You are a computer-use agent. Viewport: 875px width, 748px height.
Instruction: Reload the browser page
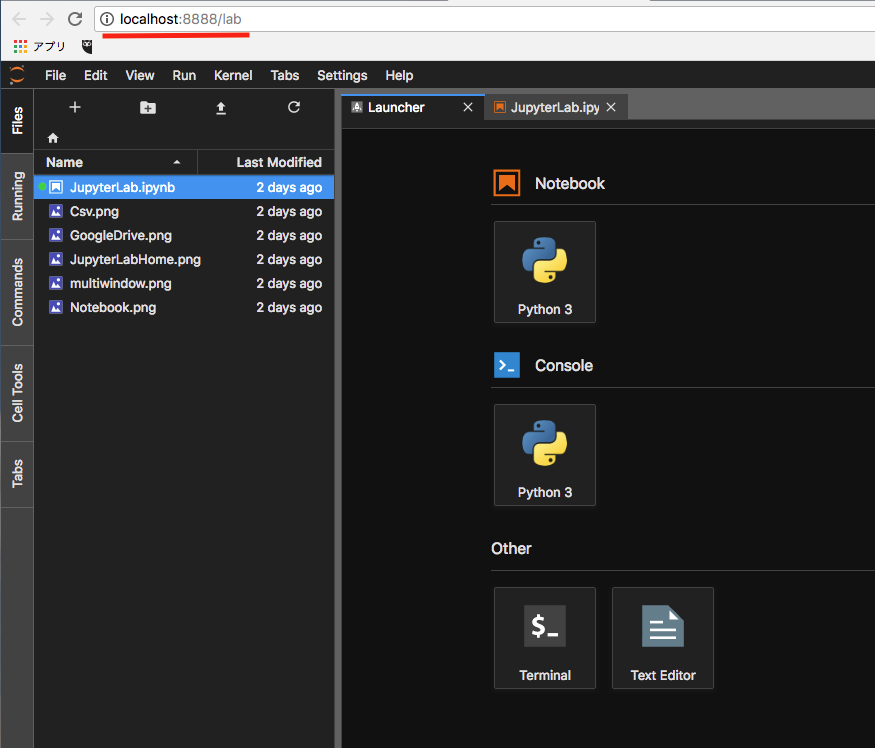[75, 19]
